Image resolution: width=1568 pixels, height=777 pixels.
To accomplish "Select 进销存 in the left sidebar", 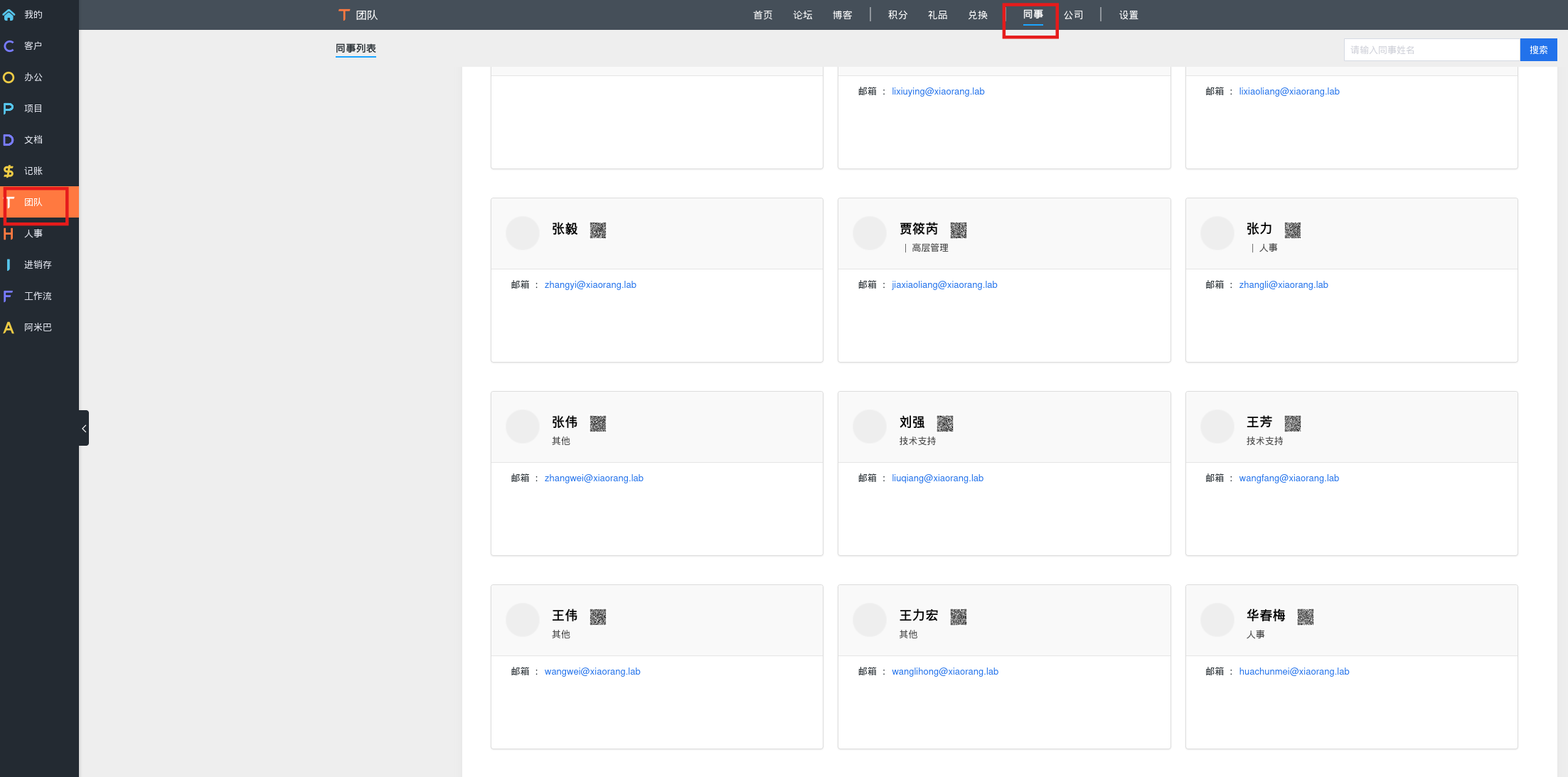I will coord(38,265).
